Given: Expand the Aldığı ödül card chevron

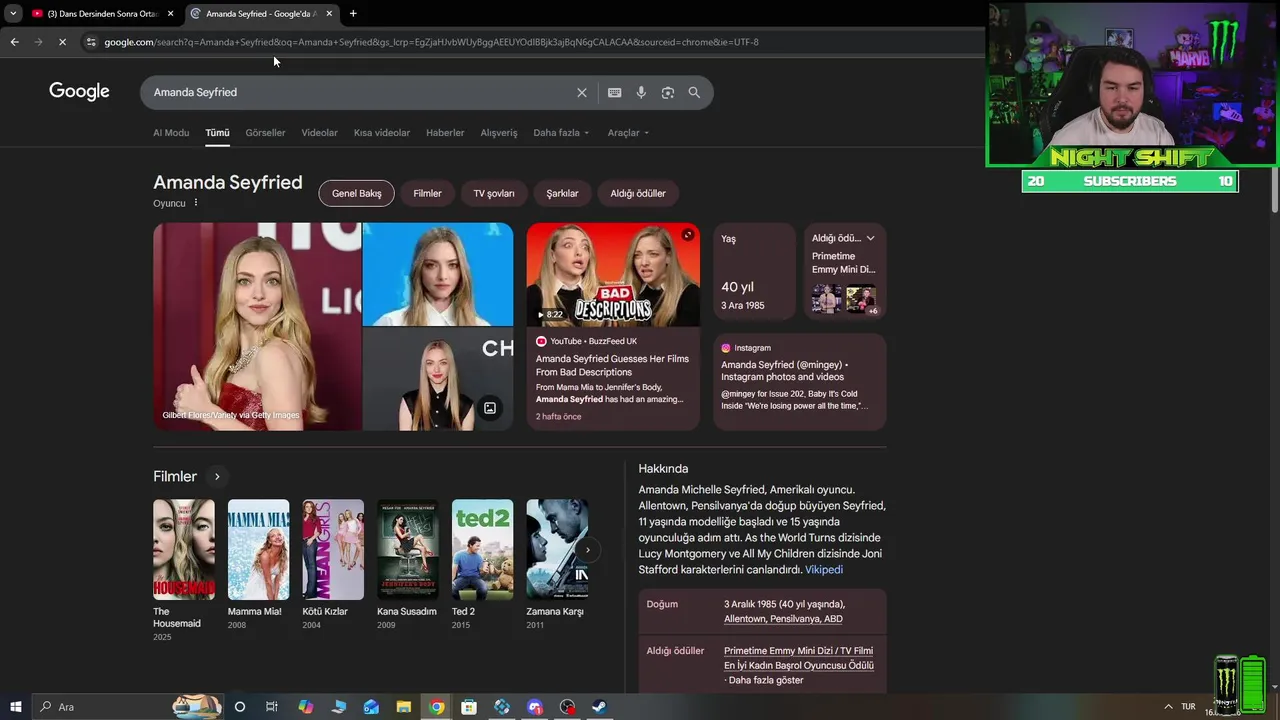Looking at the screenshot, I should [x=870, y=238].
